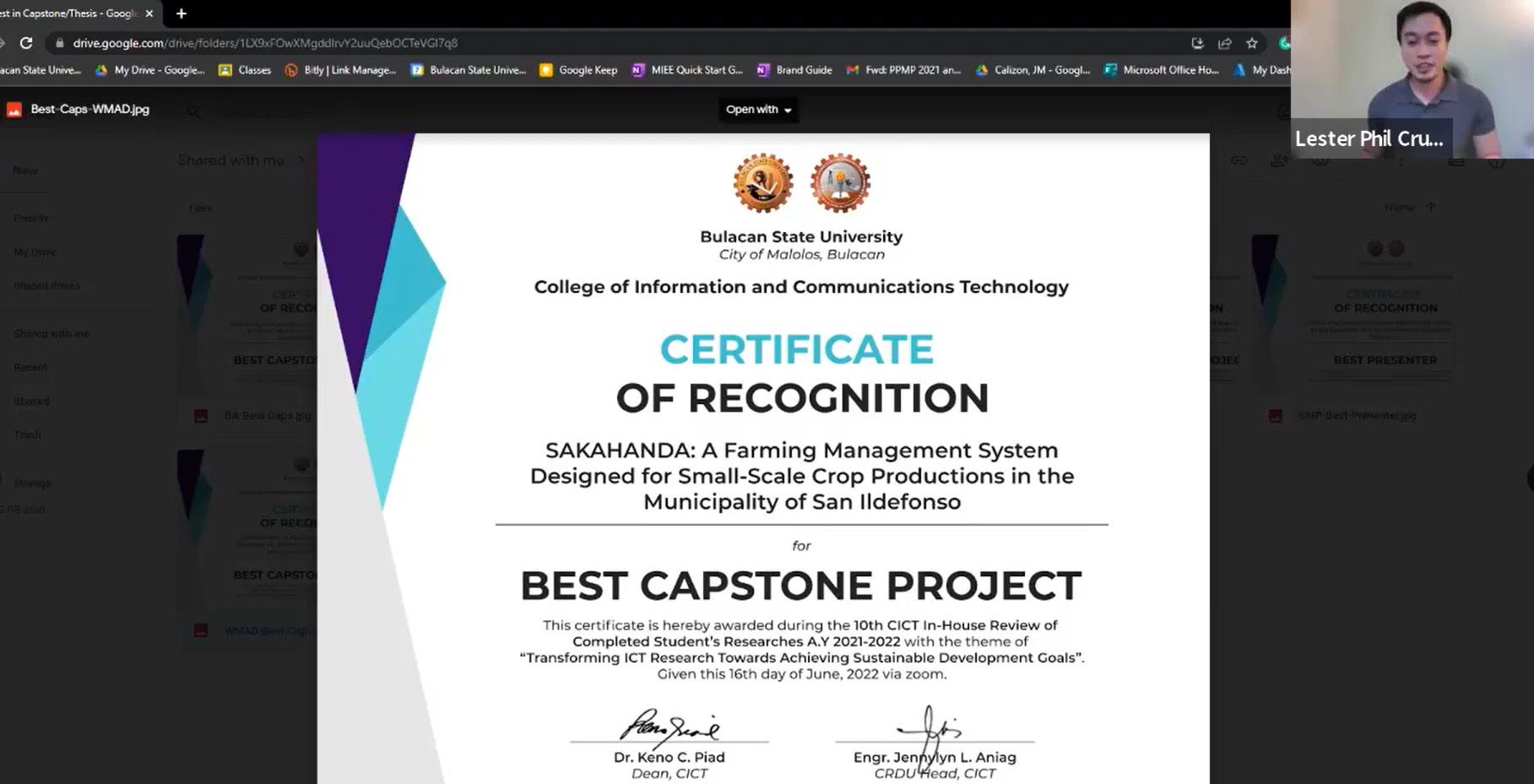
Task: Click the BEST CAPSTONE PROJECT heading
Action: [x=800, y=586]
